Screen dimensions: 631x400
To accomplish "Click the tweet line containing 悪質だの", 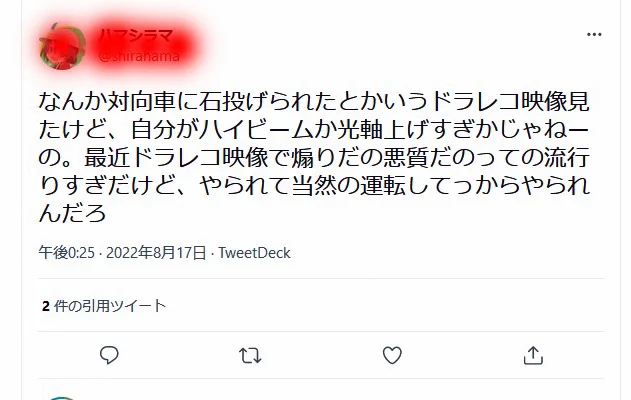I will pyautogui.click(x=314, y=157).
